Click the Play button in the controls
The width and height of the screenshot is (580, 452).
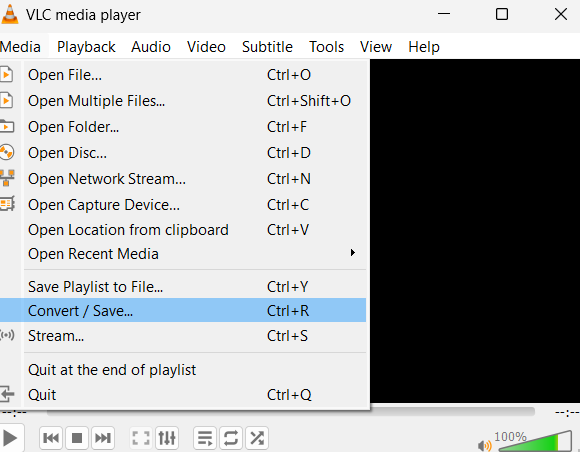[x=11, y=438]
